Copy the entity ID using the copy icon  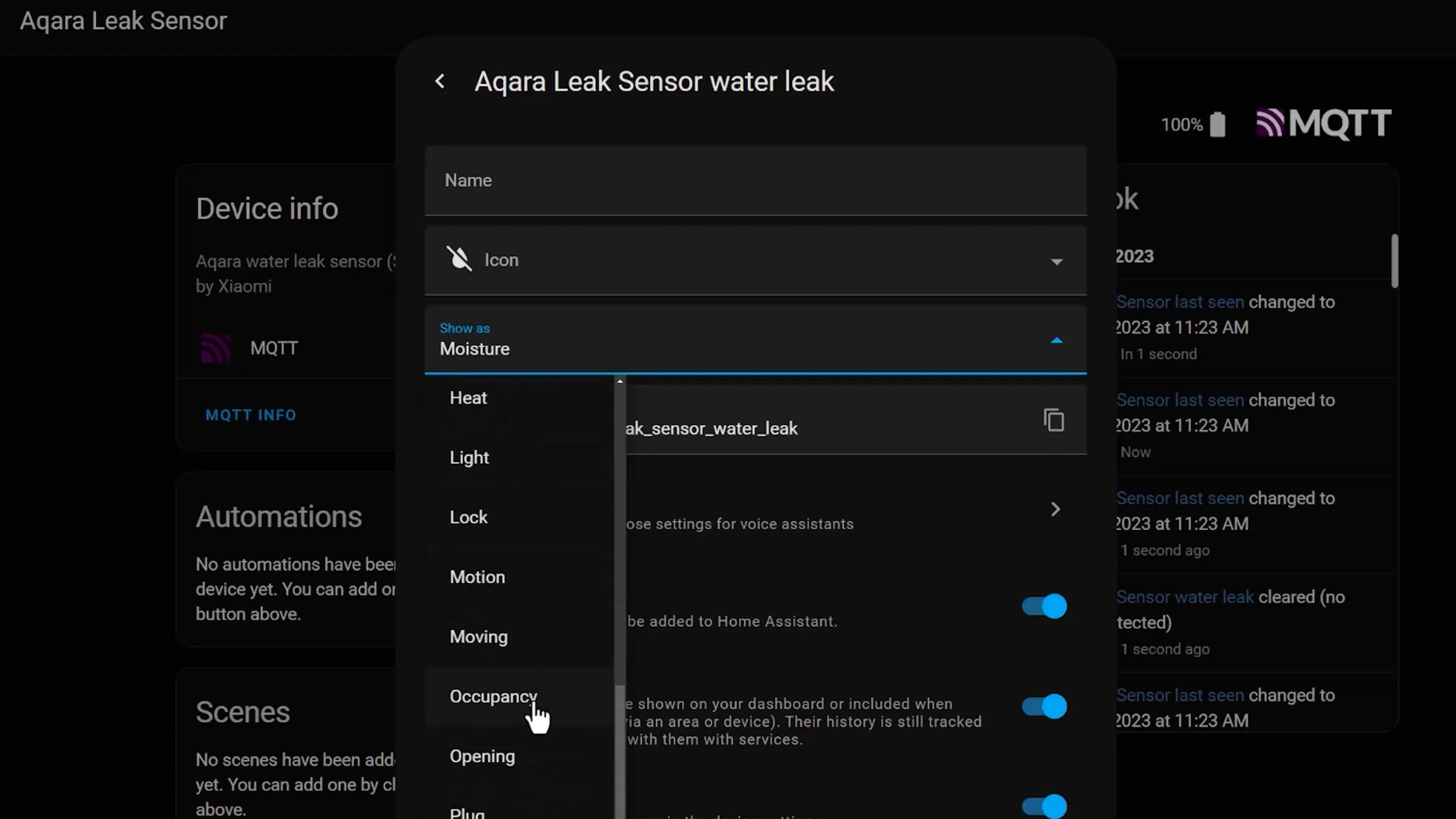1054,420
